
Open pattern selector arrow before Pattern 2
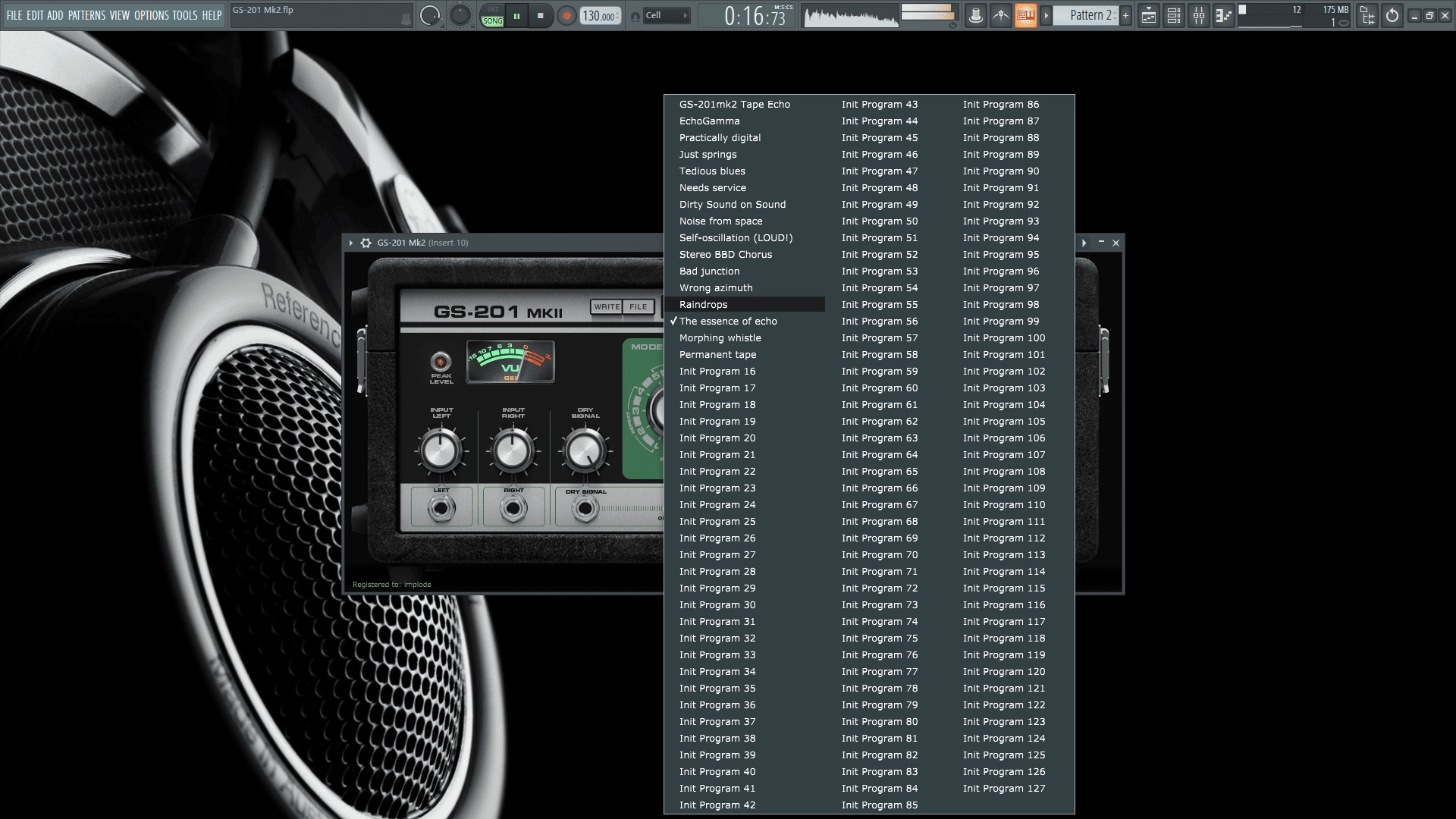(x=1046, y=15)
